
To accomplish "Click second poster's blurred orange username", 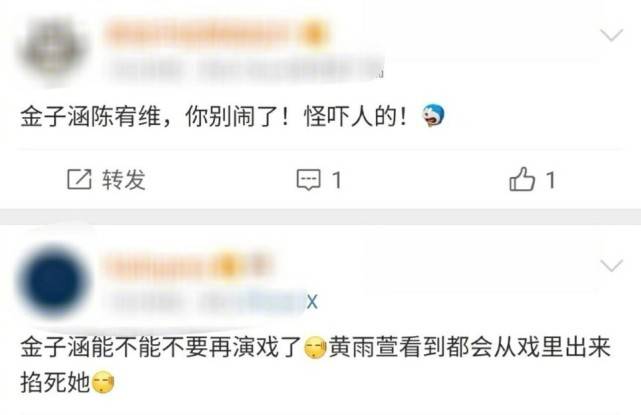I will click(155, 266).
